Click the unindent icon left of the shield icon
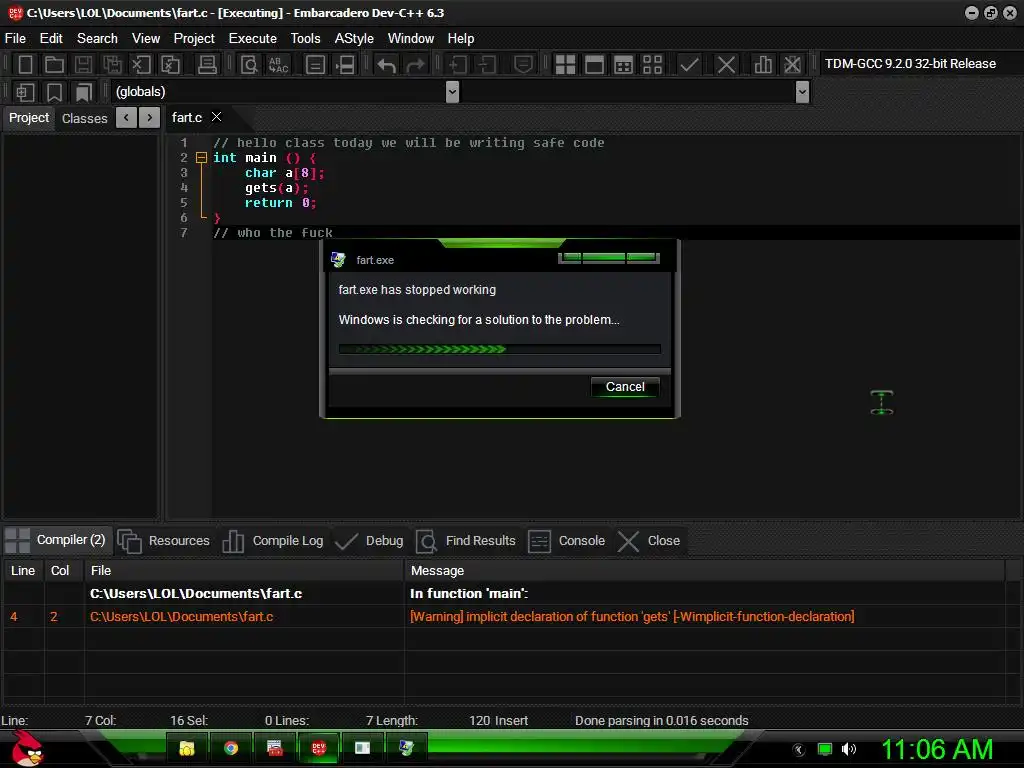 (x=487, y=64)
